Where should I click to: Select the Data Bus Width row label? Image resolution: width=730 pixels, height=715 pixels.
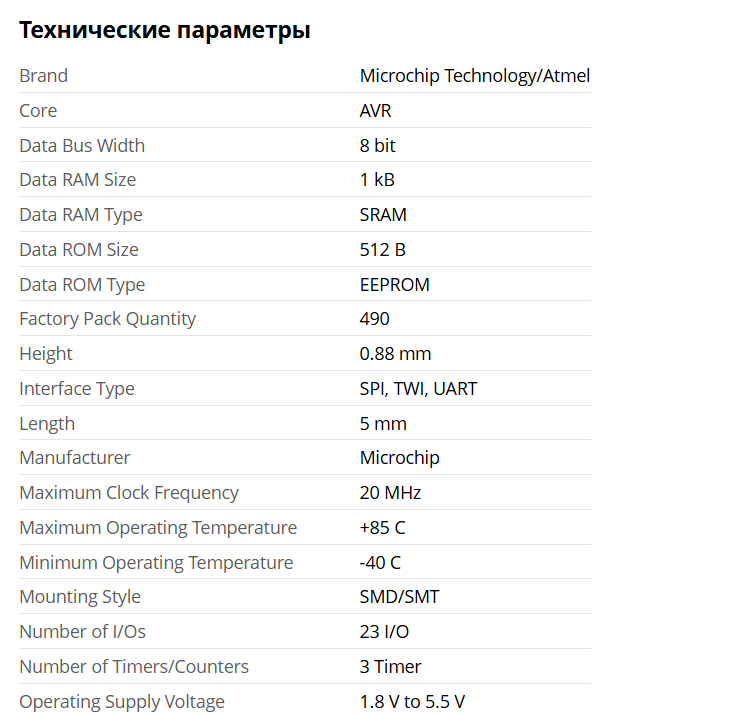pos(82,146)
